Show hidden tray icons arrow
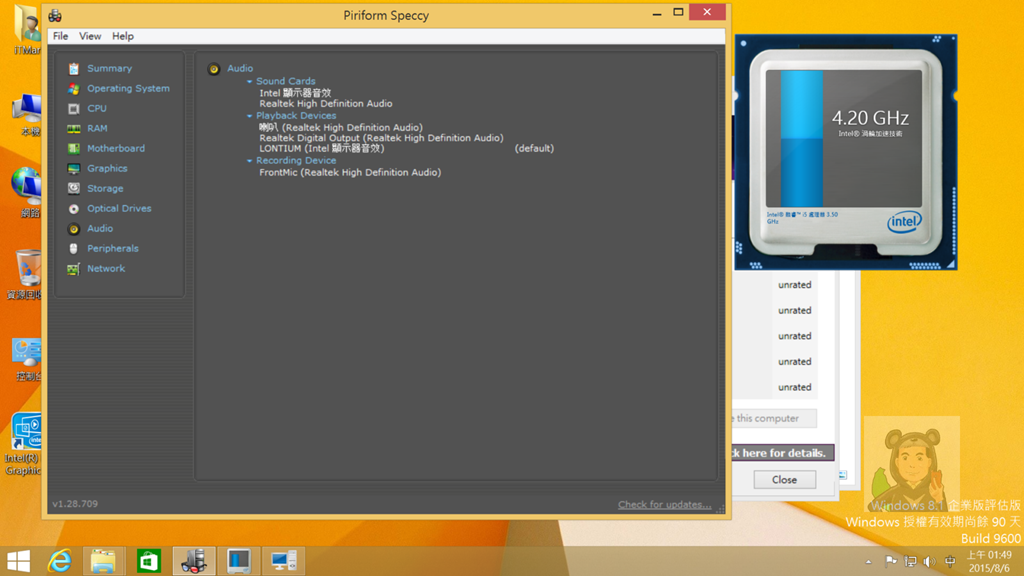This screenshot has height=576, width=1024. [x=868, y=562]
